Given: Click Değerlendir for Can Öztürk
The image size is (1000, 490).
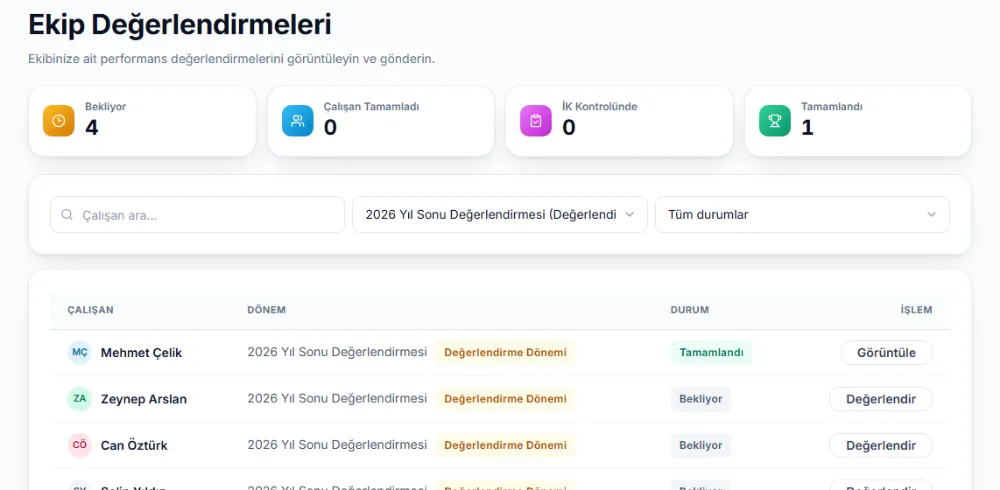Looking at the screenshot, I should point(881,445).
